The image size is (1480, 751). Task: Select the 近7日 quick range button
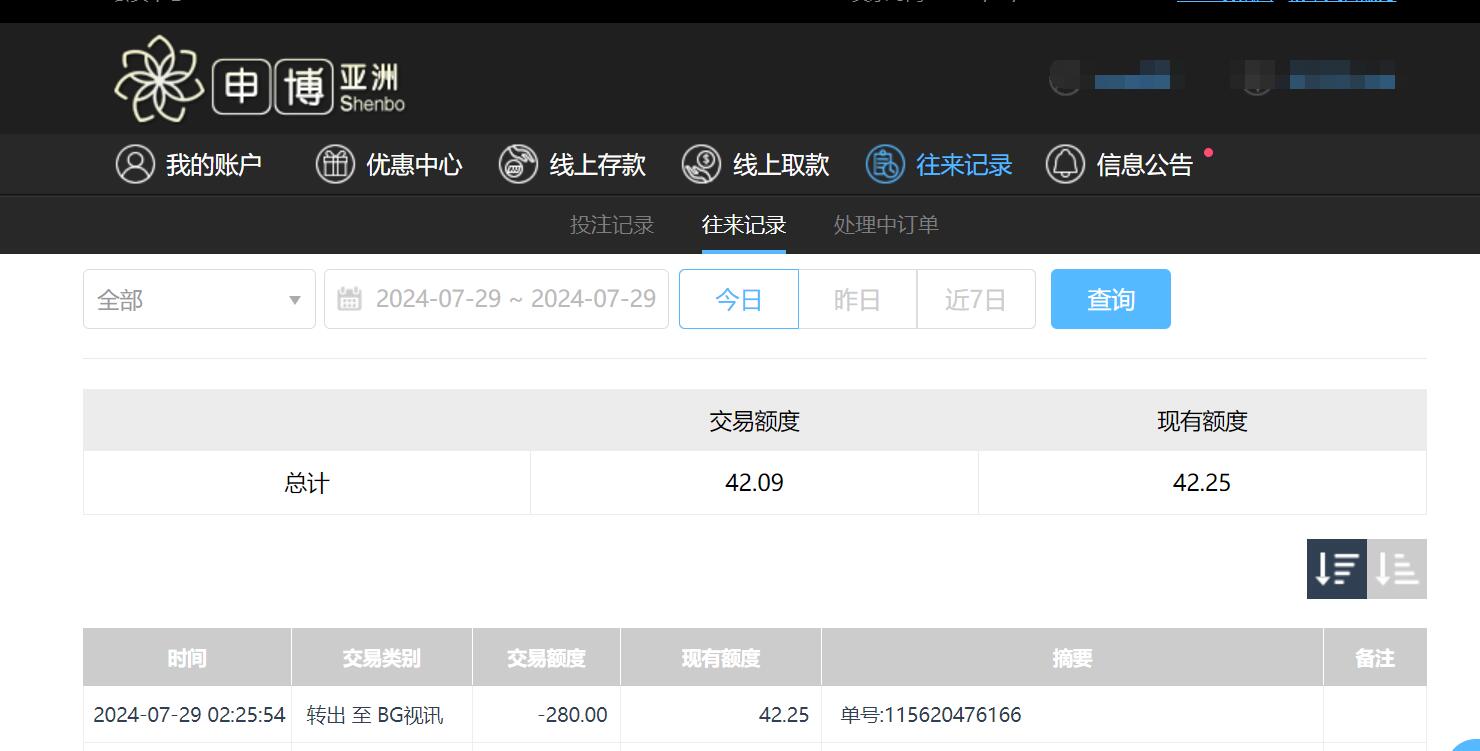pos(975,299)
